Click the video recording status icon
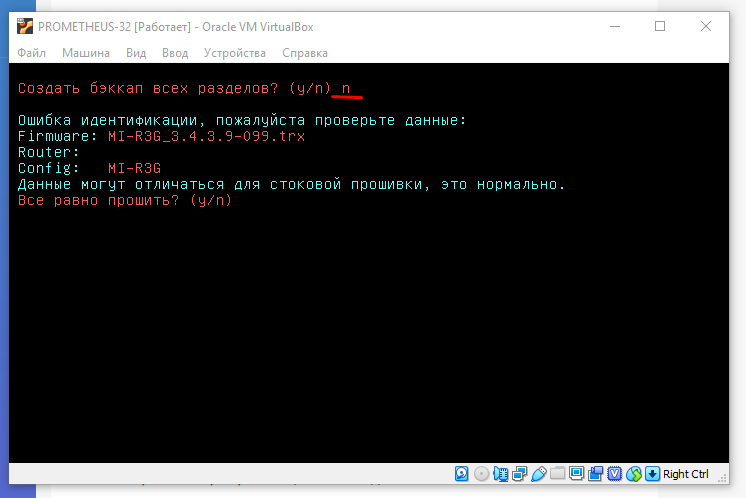This screenshot has width=746, height=498. 595,473
